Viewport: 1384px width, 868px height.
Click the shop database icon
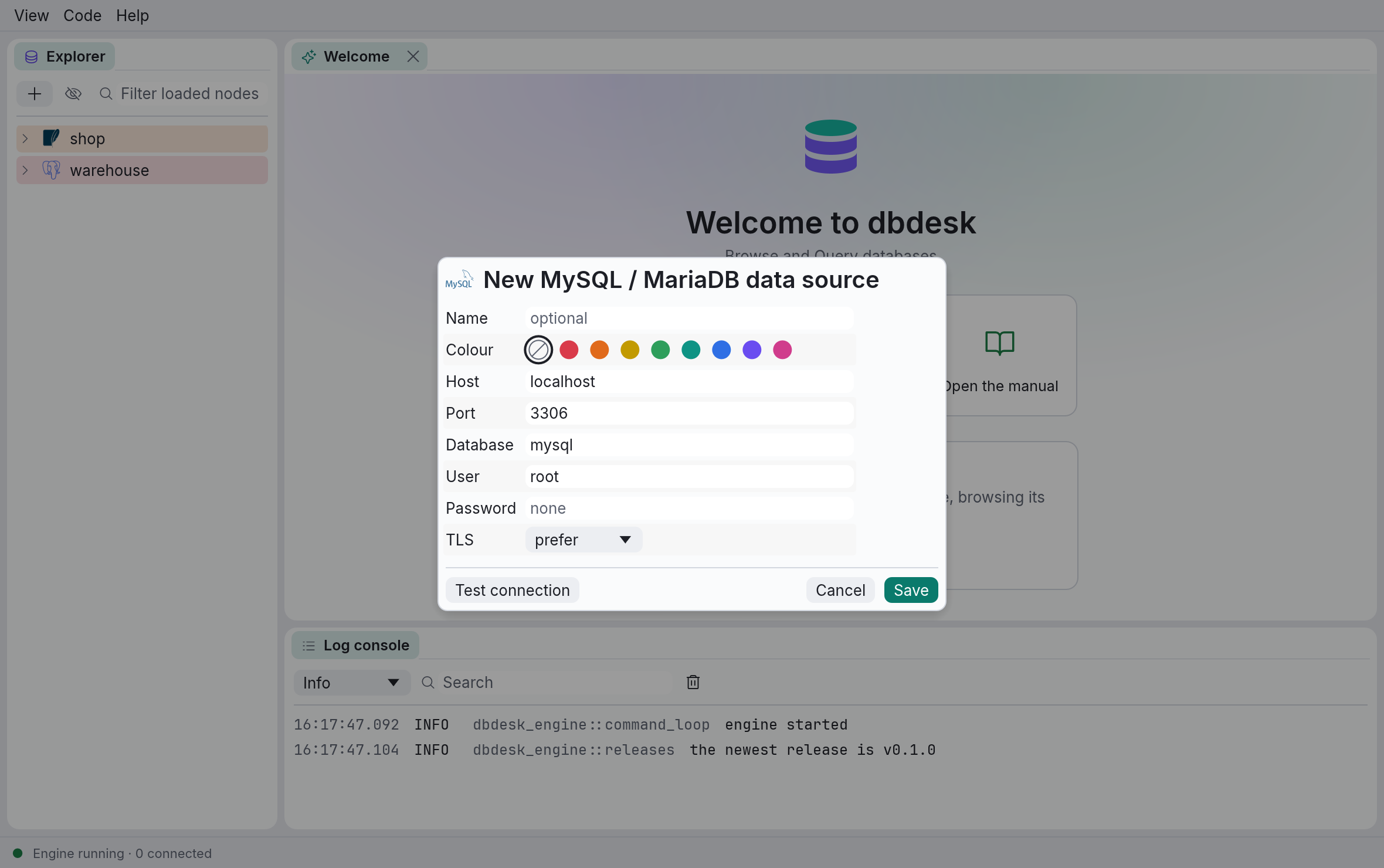click(52, 138)
